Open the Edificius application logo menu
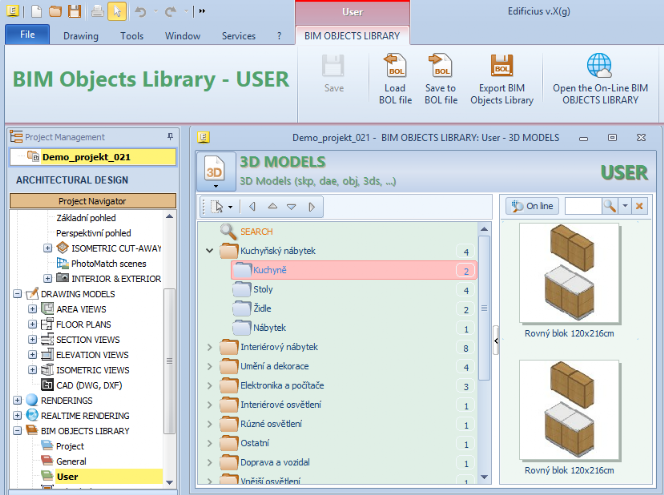The height and width of the screenshot is (495, 664). (x=13, y=11)
